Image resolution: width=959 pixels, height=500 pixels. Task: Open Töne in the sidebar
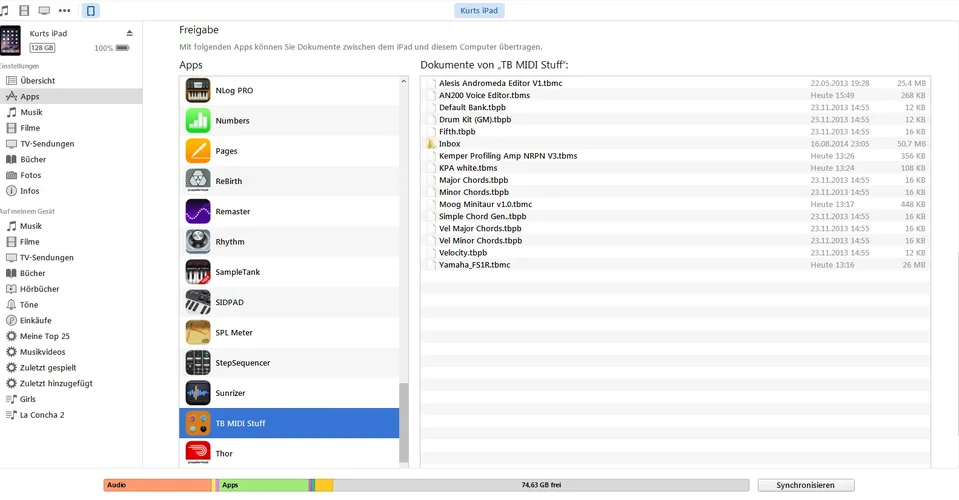pos(71,304)
